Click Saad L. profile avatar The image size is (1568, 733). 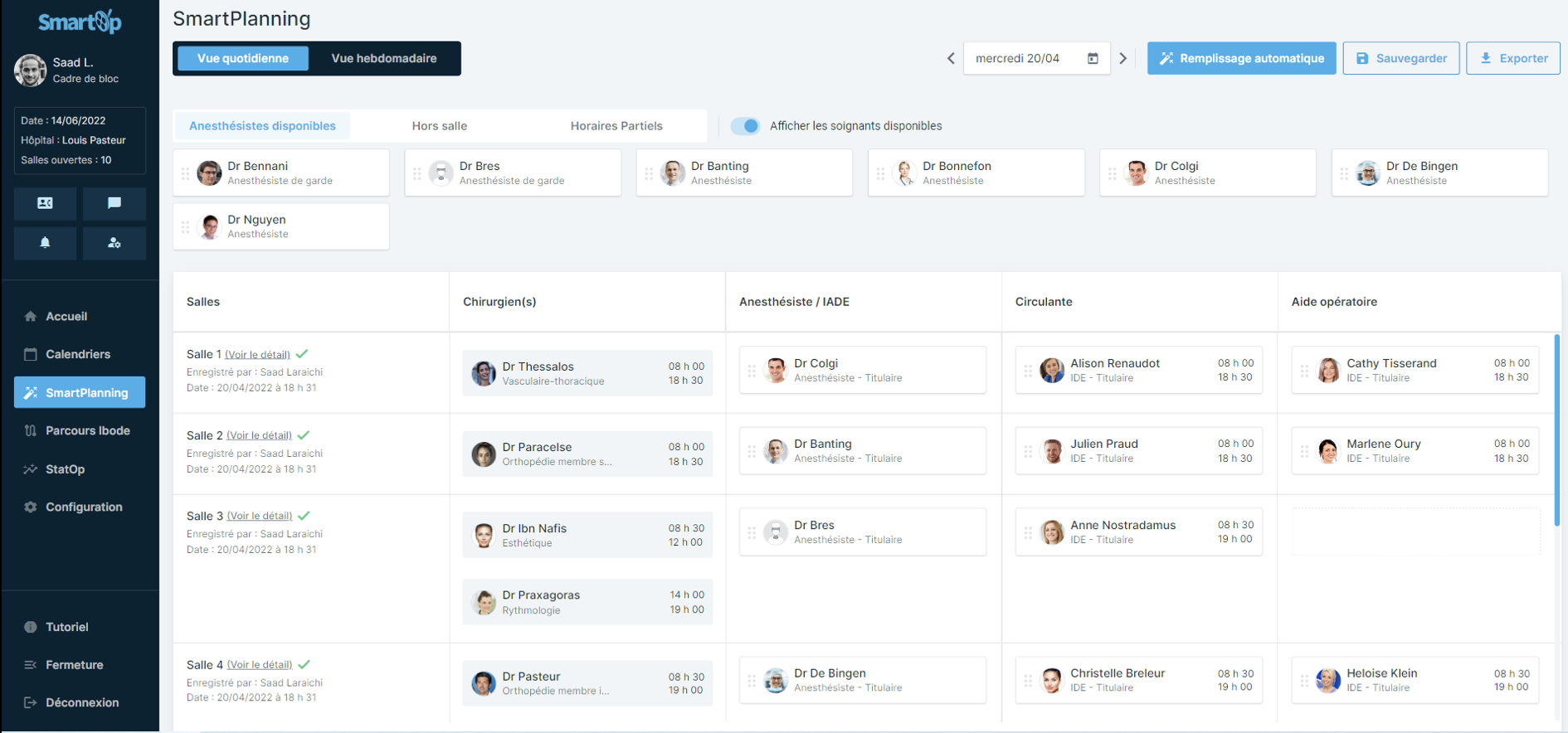31,70
